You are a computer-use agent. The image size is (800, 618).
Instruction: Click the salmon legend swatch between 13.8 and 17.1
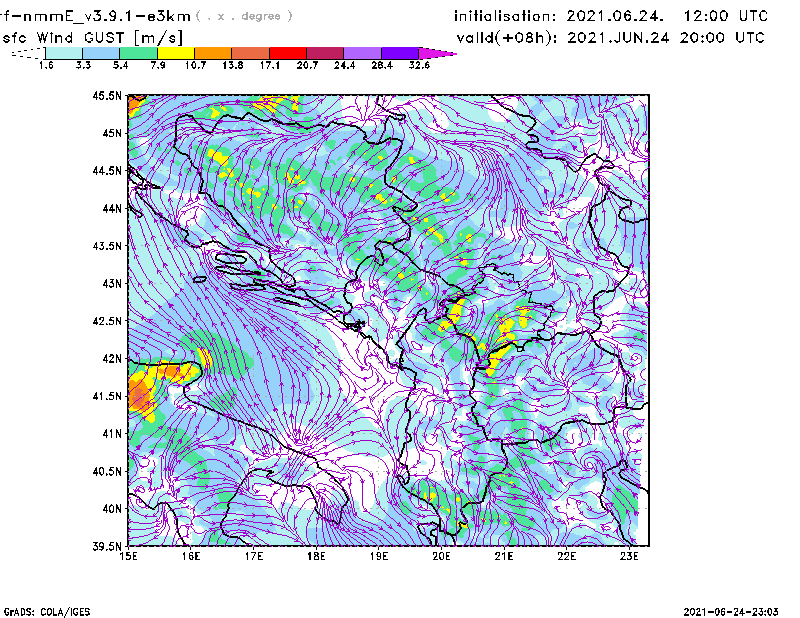[251, 53]
